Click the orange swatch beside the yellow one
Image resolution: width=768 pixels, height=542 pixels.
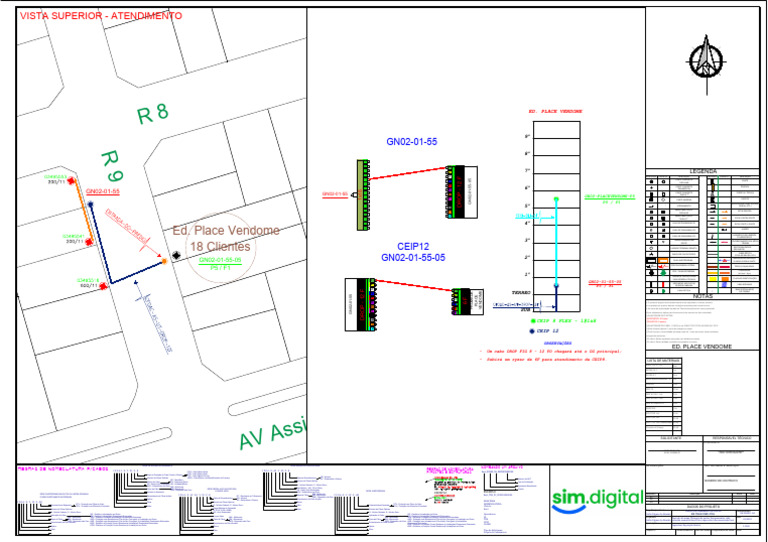pyautogui.click(x=725, y=279)
